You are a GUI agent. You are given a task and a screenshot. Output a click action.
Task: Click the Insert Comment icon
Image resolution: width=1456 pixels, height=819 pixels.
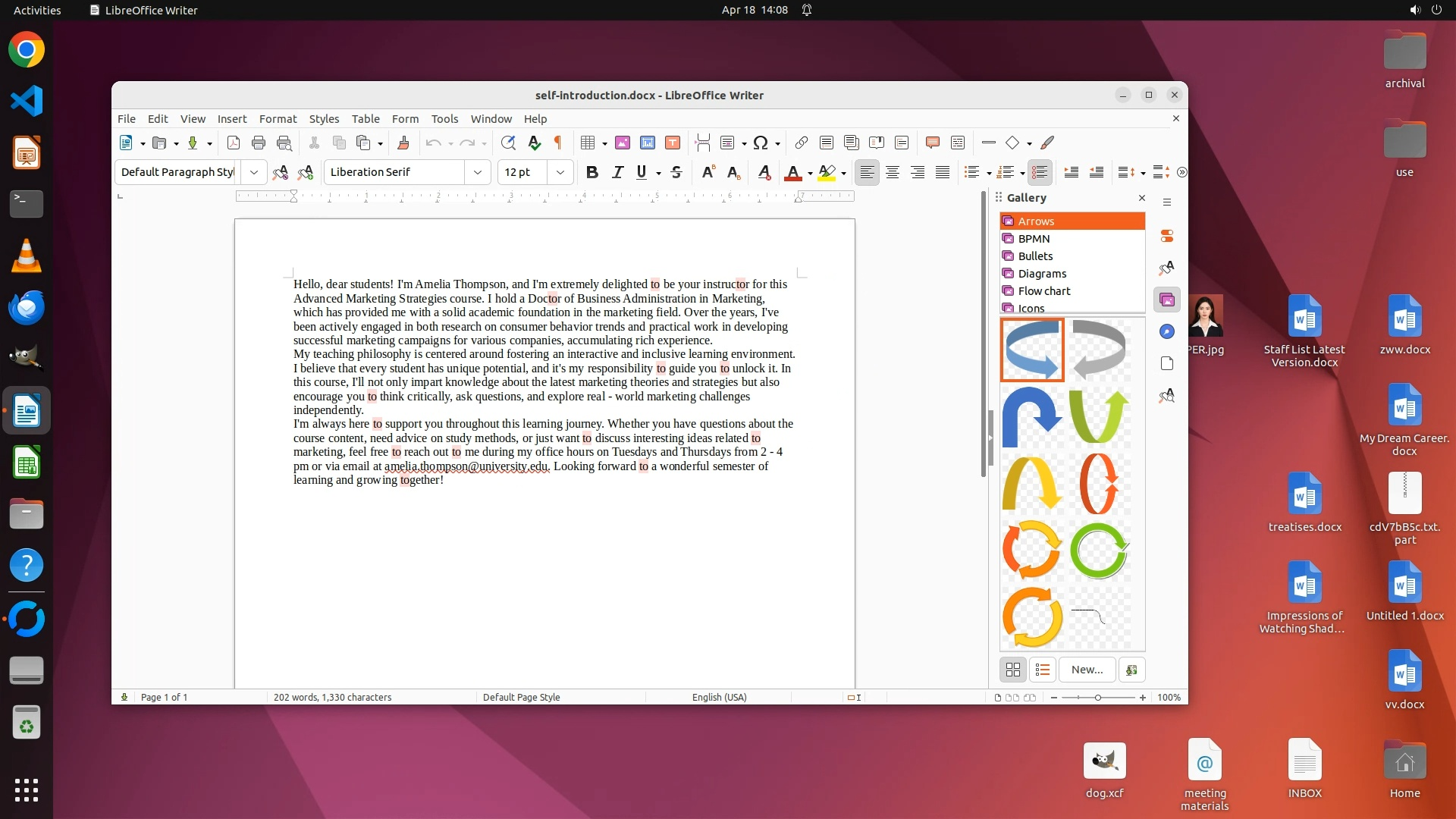click(x=933, y=143)
